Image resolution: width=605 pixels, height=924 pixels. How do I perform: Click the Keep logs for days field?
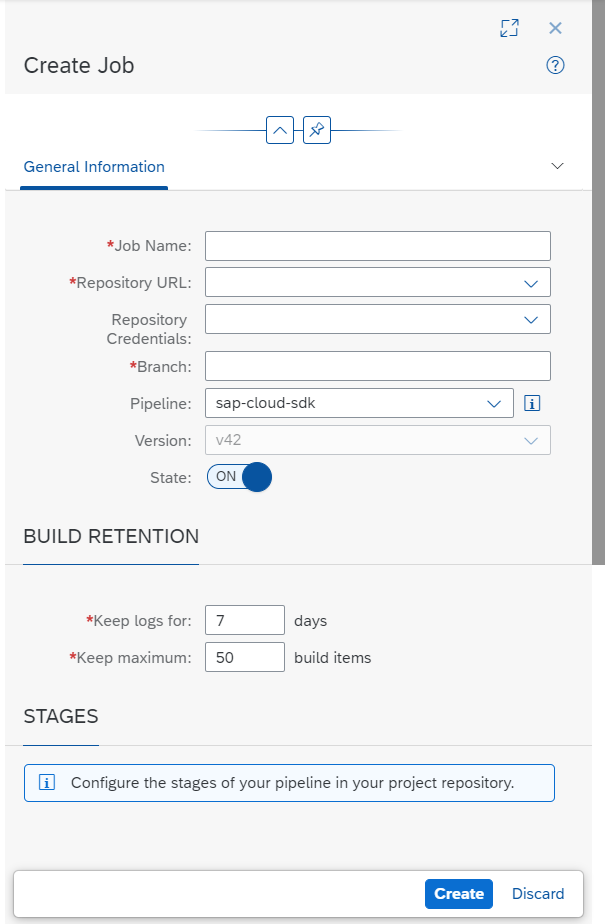pyautogui.click(x=244, y=621)
